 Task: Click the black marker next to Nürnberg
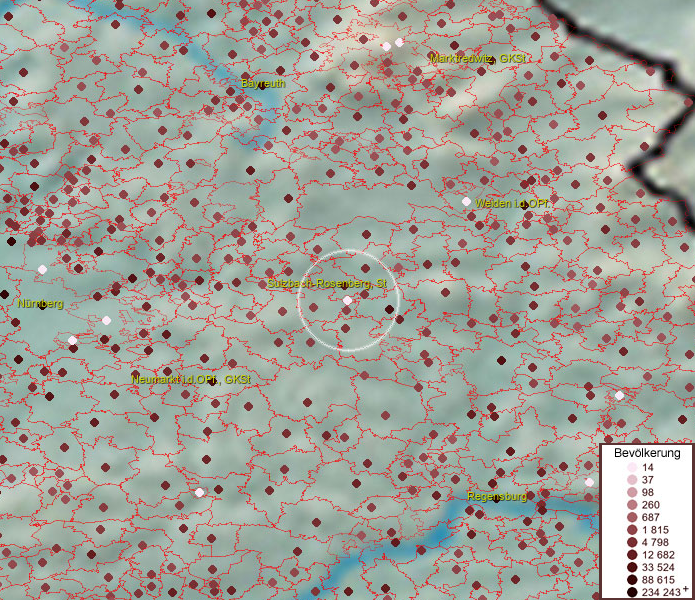coord(42,305)
